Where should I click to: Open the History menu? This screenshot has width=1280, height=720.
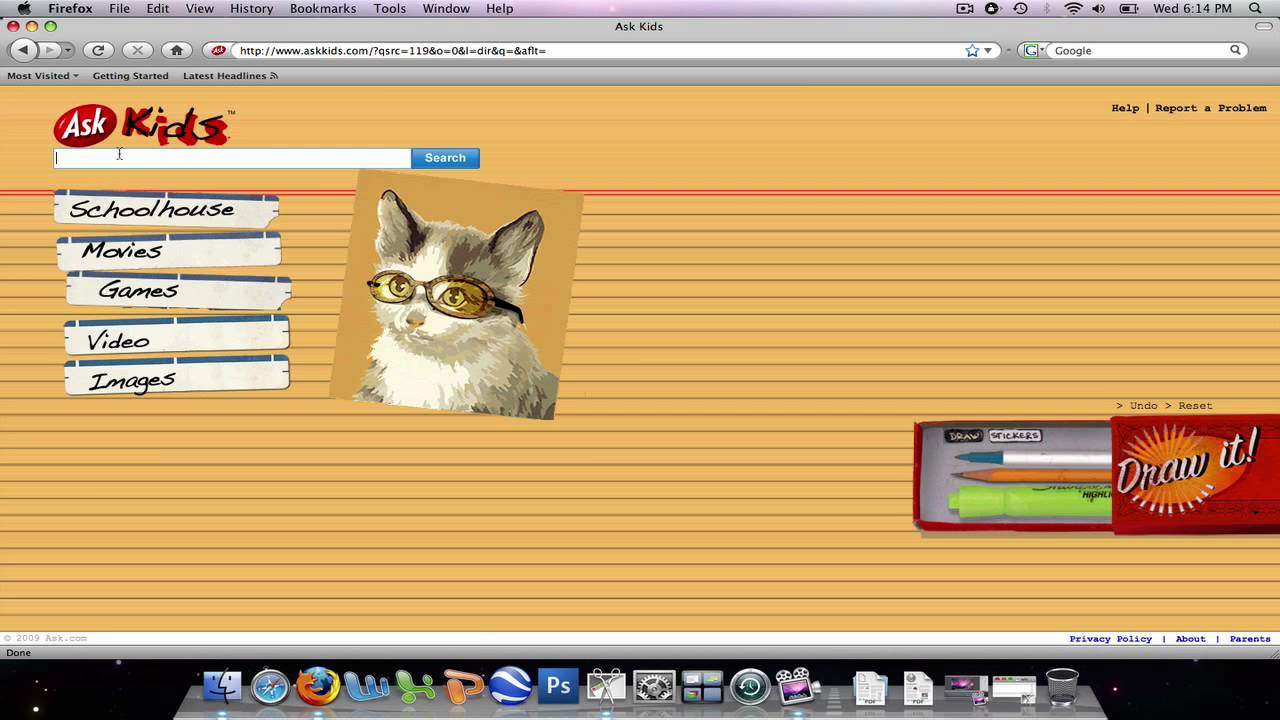tap(251, 9)
